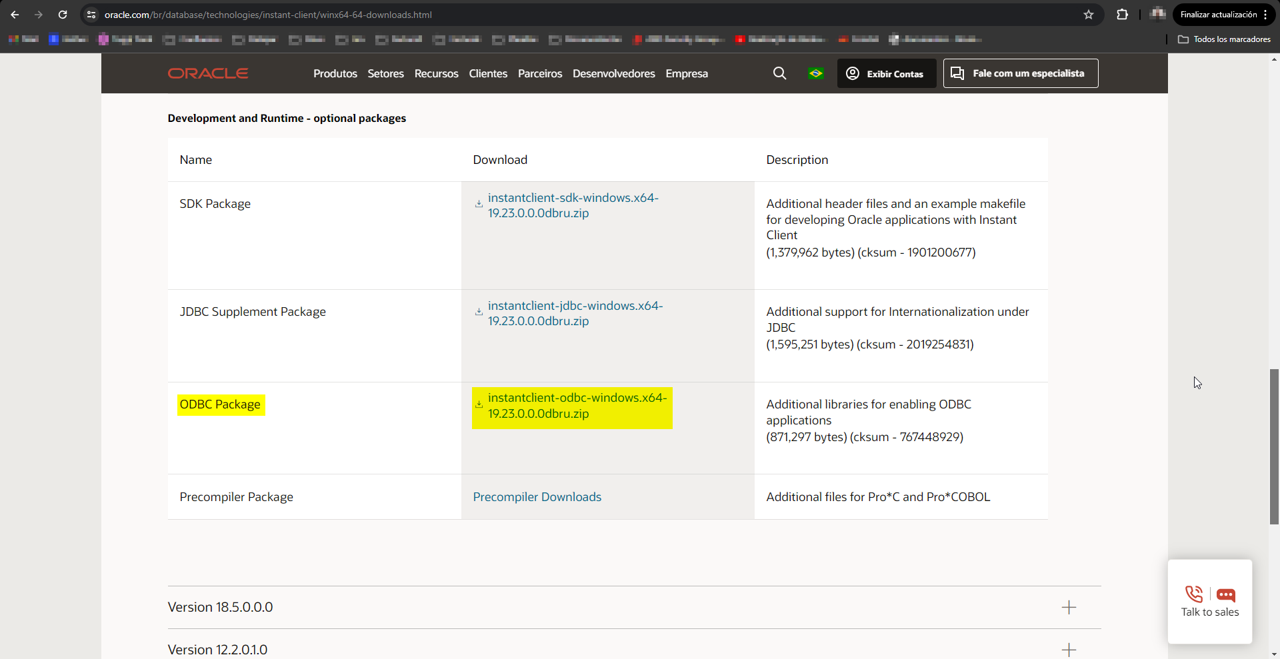This screenshot has width=1280, height=659.
Task: Expand the Version 12.2.0.1.0 section
Action: pos(634,648)
